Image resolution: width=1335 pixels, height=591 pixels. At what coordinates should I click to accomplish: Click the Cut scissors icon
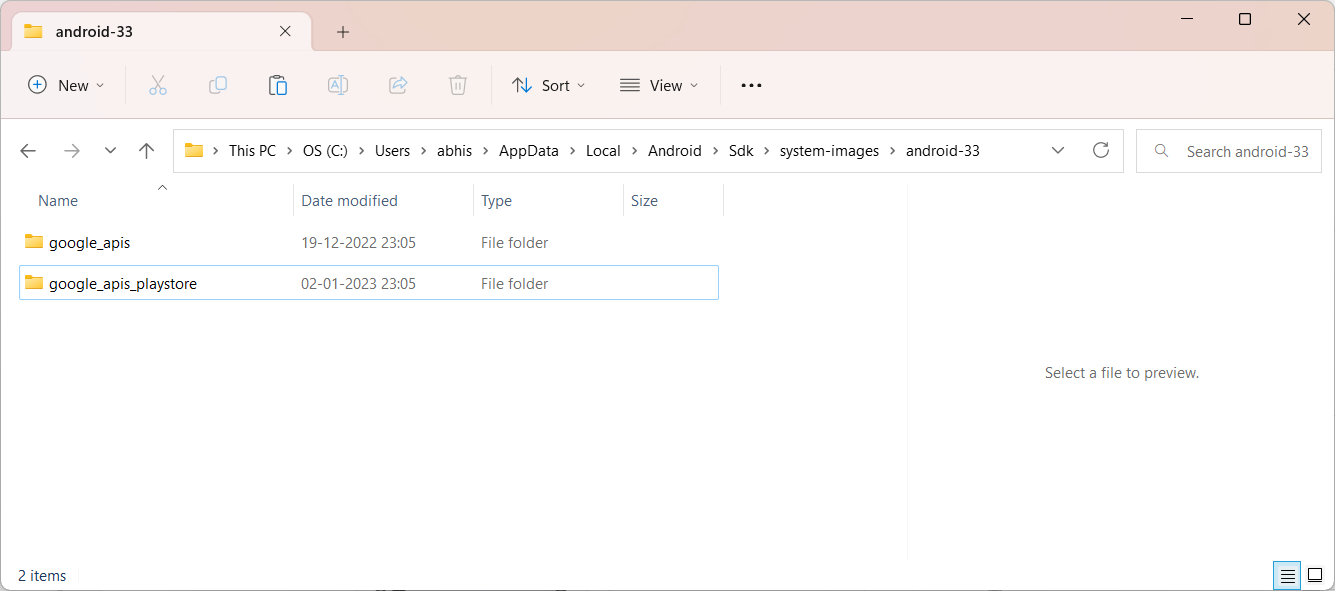click(x=157, y=86)
